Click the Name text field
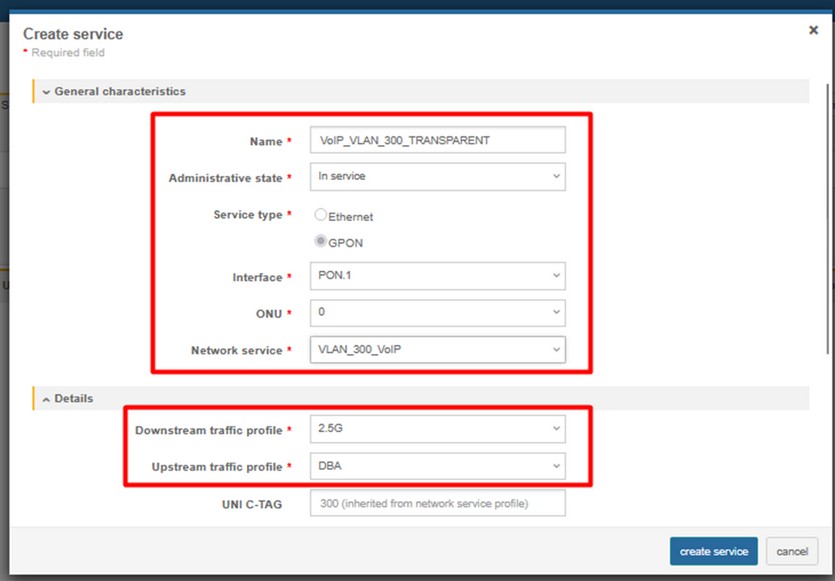 (x=437, y=140)
